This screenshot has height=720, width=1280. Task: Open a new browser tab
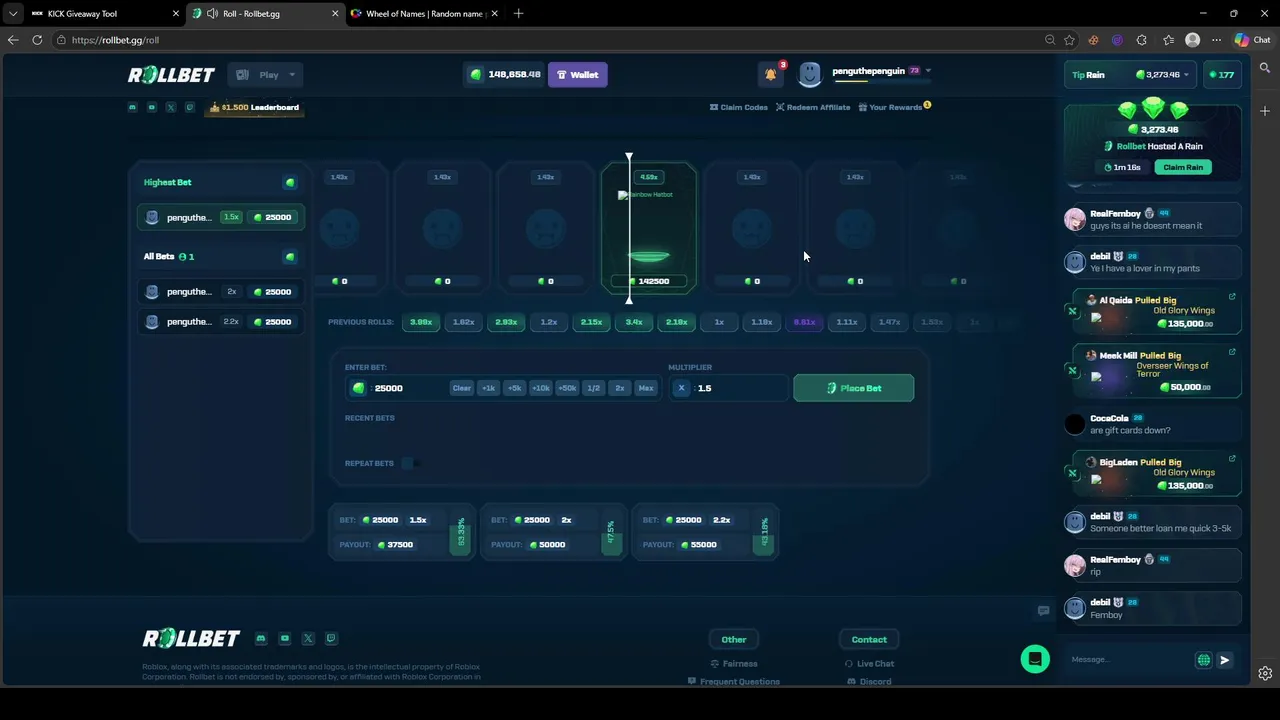click(x=518, y=14)
